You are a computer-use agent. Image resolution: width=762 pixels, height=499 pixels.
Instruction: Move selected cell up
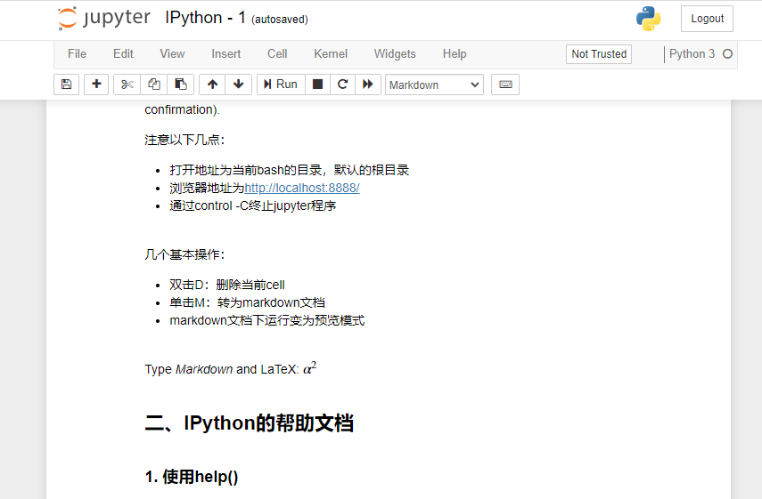coord(212,85)
